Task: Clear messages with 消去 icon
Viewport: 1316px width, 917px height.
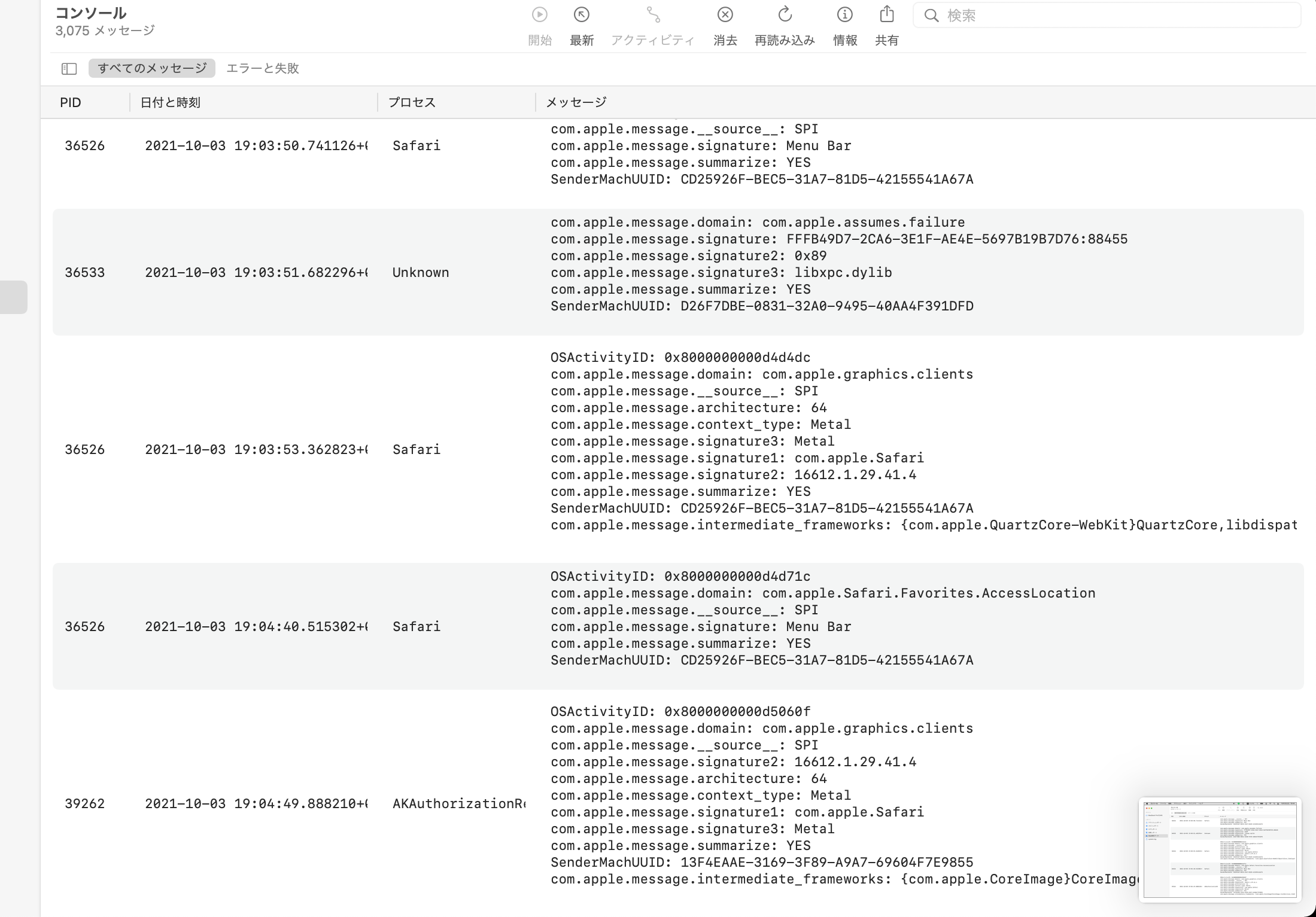Action: [725, 15]
